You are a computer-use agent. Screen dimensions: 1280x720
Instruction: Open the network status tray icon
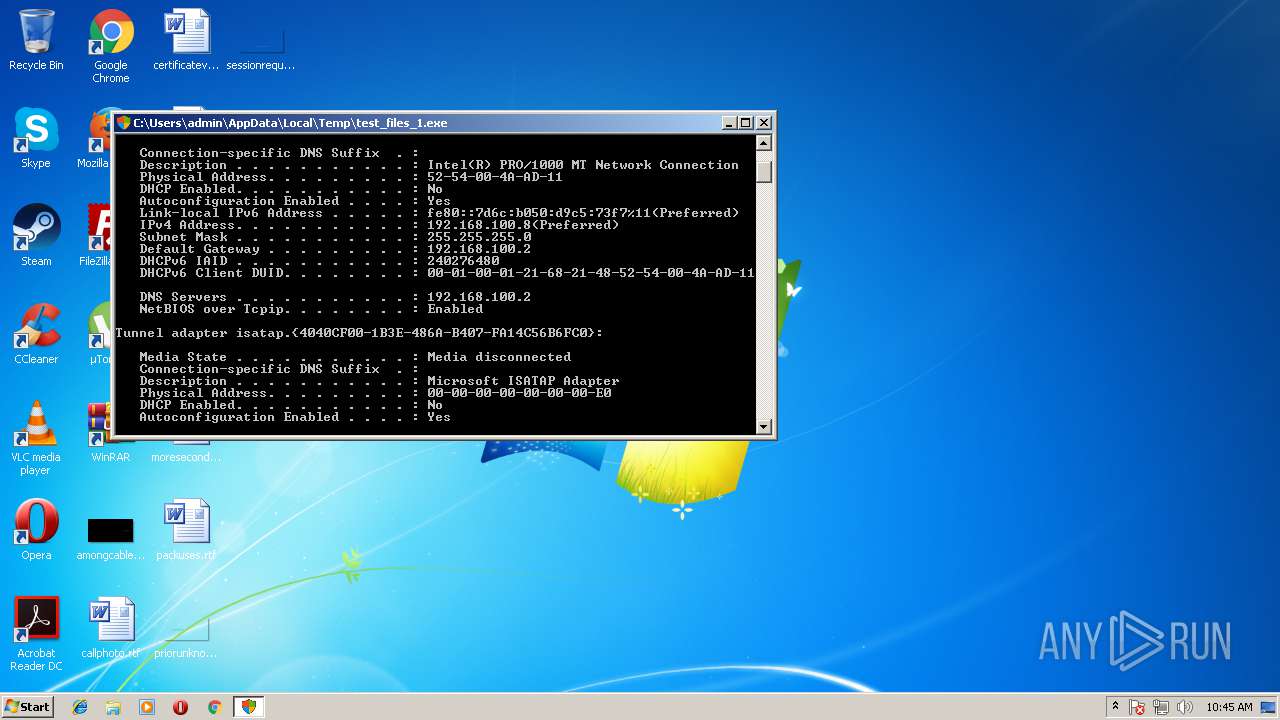click(1161, 707)
